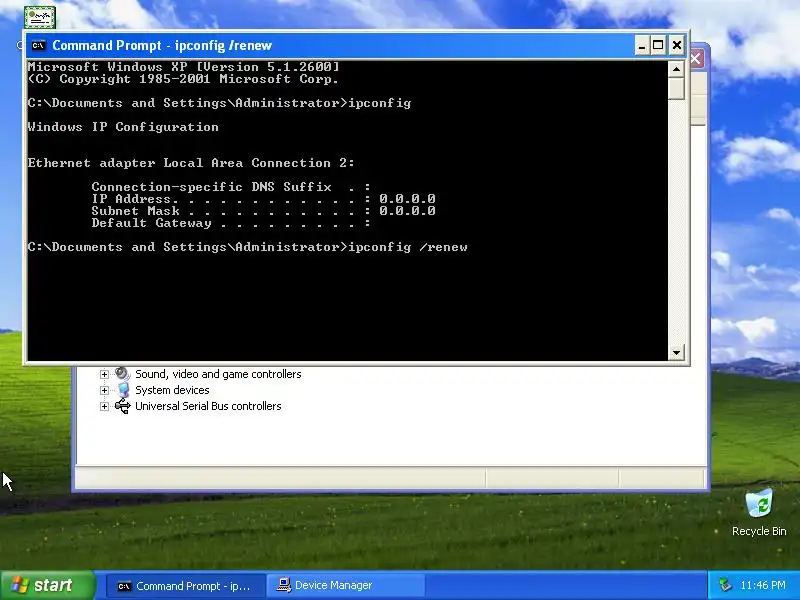Click the Device Manager taskbar icon
The image size is (800, 600).
point(284,585)
